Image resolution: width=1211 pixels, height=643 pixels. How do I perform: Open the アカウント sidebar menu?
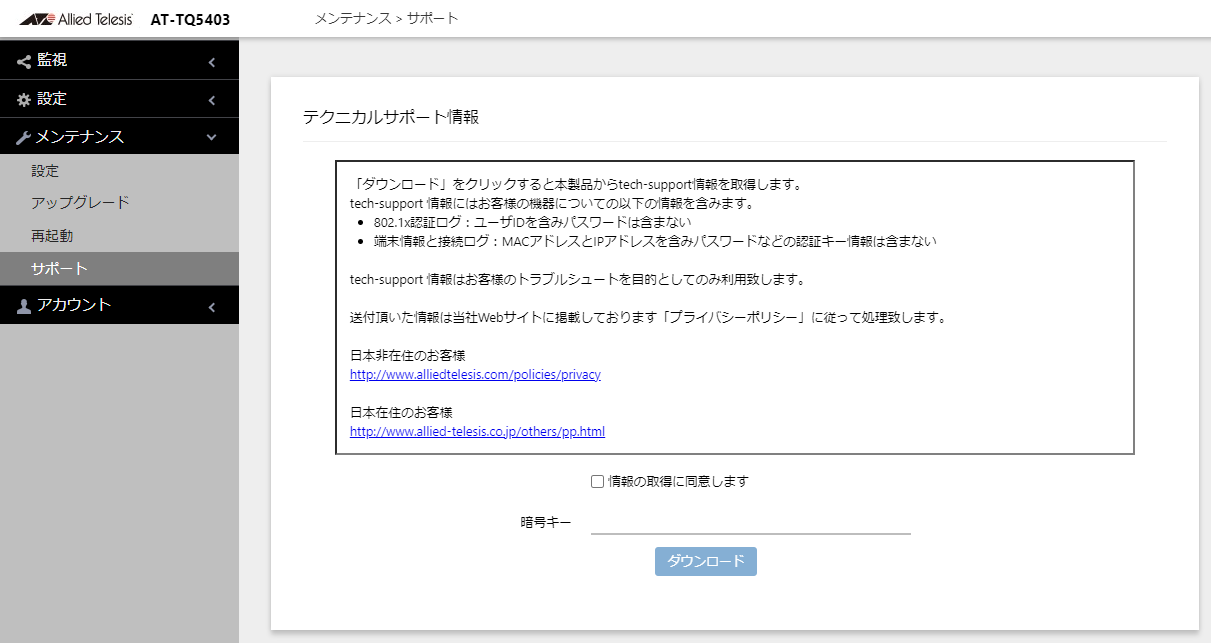click(119, 305)
